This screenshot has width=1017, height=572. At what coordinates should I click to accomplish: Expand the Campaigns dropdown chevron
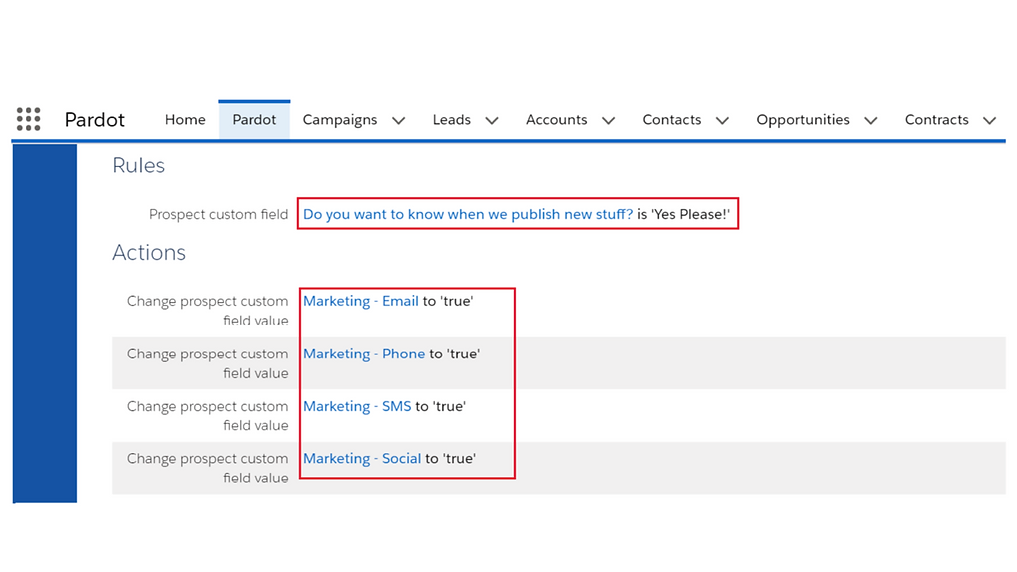[x=399, y=121]
